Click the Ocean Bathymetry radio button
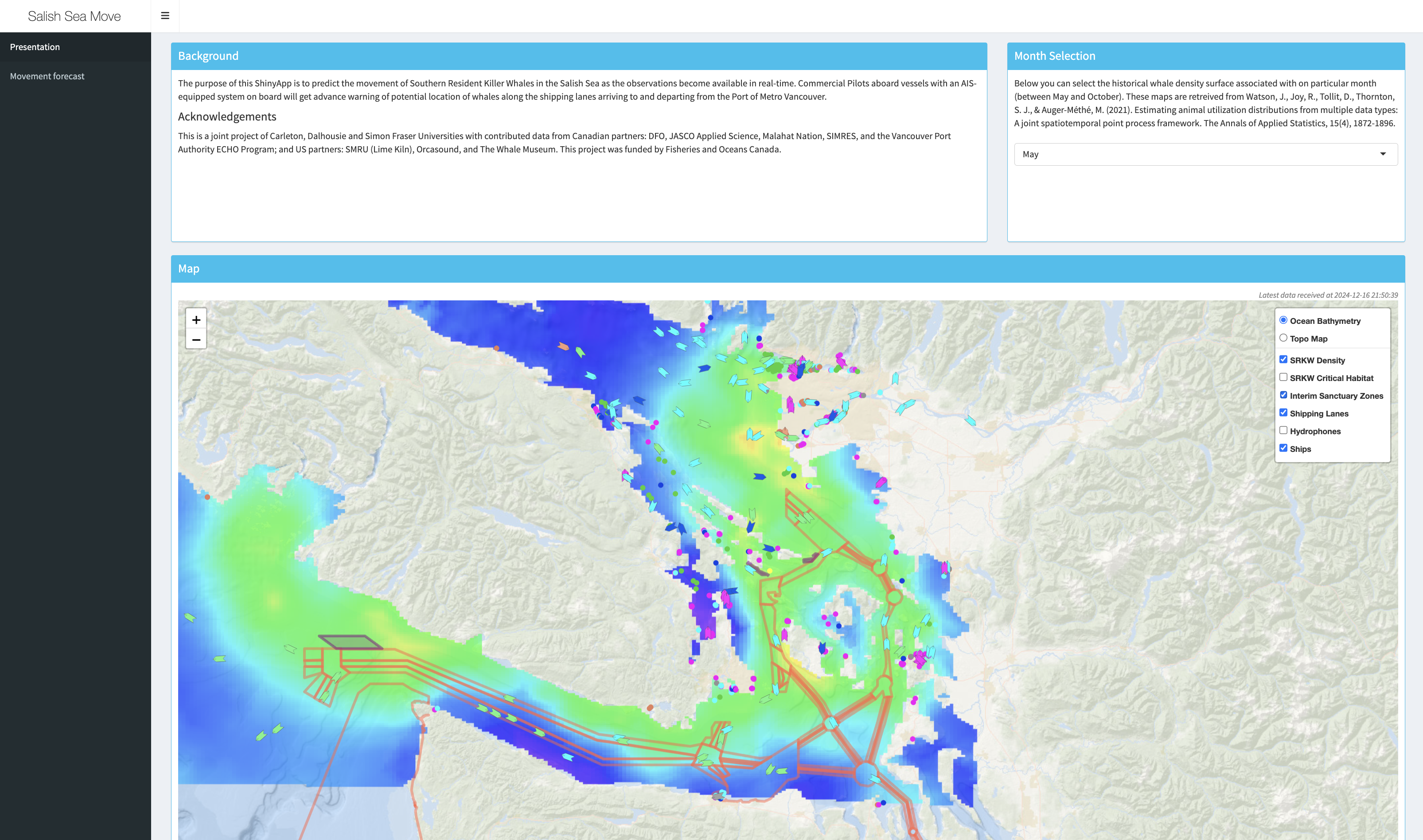The width and height of the screenshot is (1423, 840). click(1283, 320)
